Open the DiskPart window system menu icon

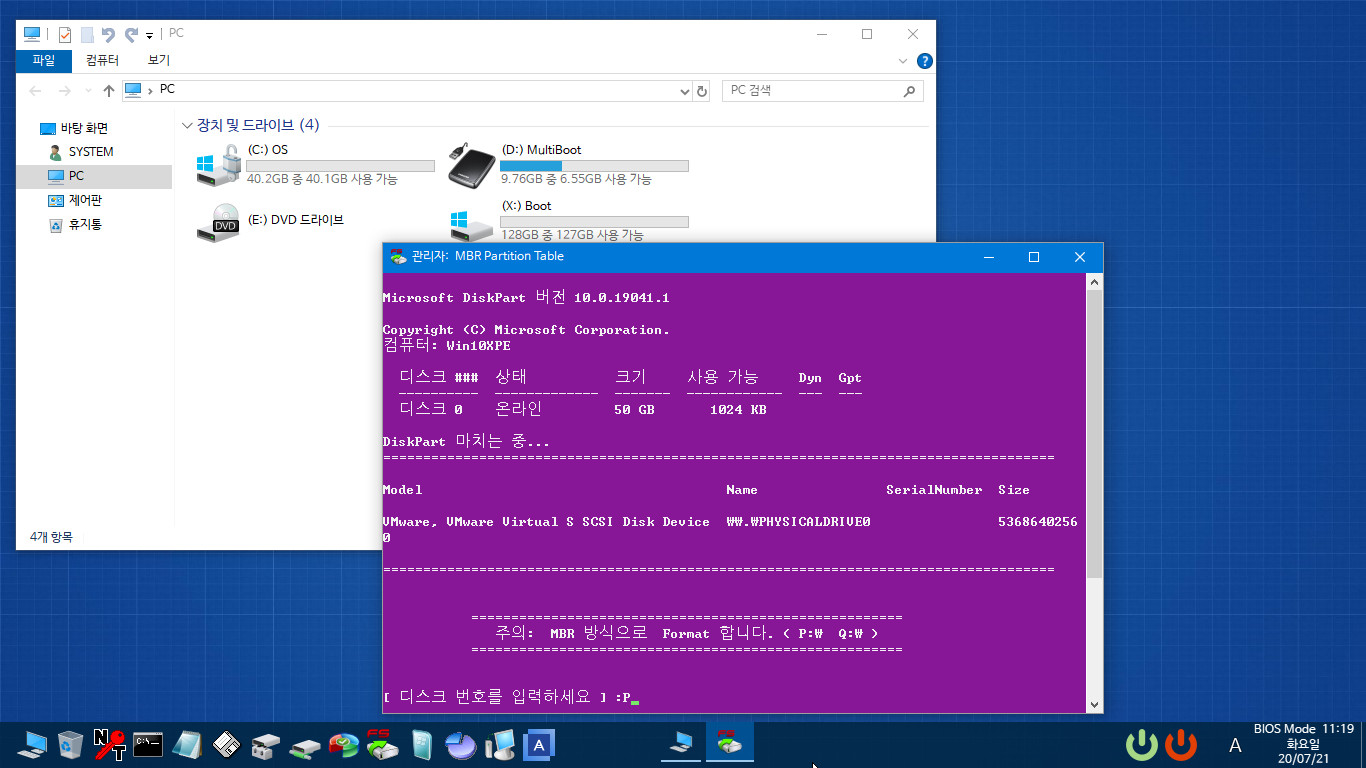(397, 256)
